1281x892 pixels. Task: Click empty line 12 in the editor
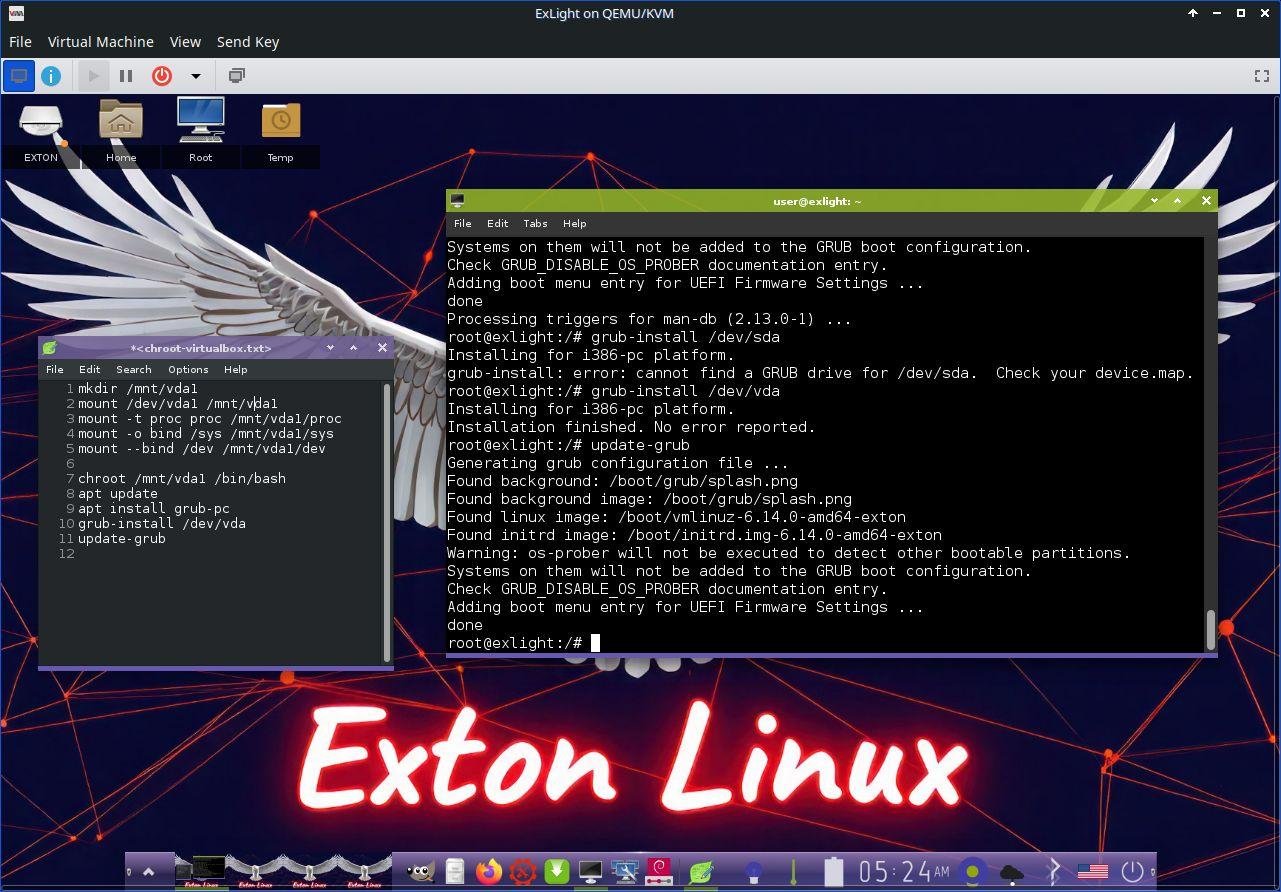click(x=230, y=554)
